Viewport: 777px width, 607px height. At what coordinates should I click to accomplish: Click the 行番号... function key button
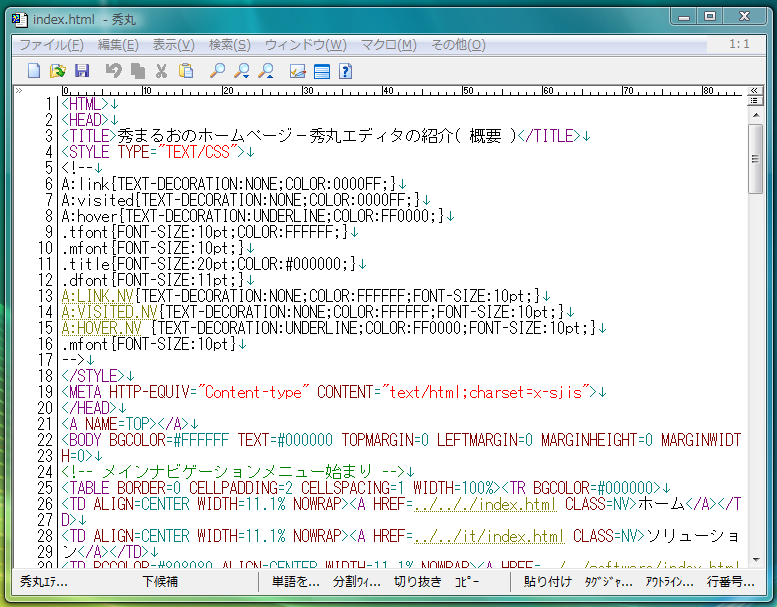[730, 581]
